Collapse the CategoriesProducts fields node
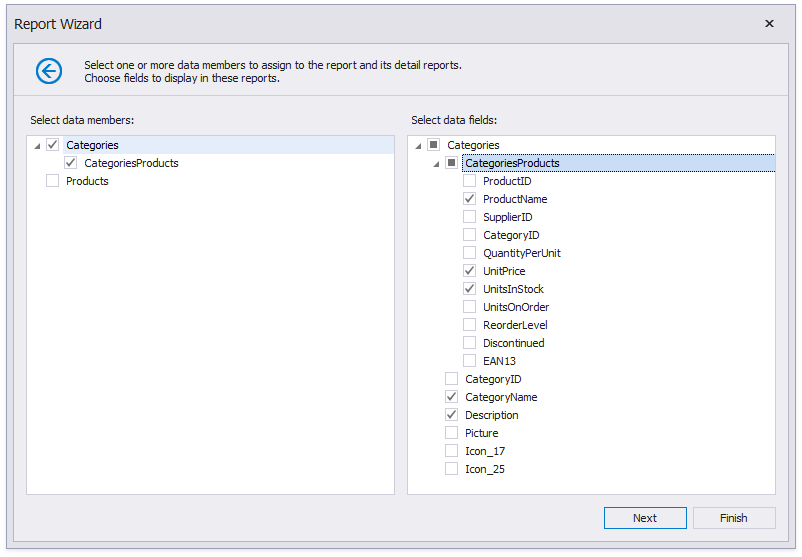 pos(436,164)
